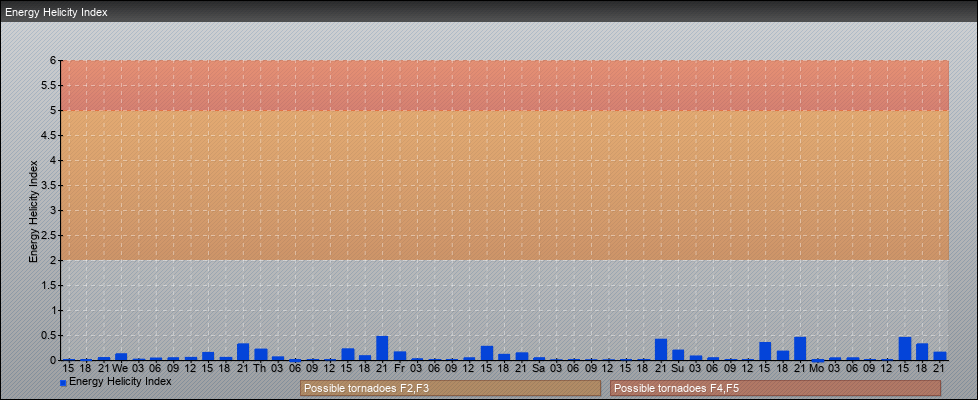Click the We day label on x-axis
Screen dimensions: 978x400
[x=121, y=369]
